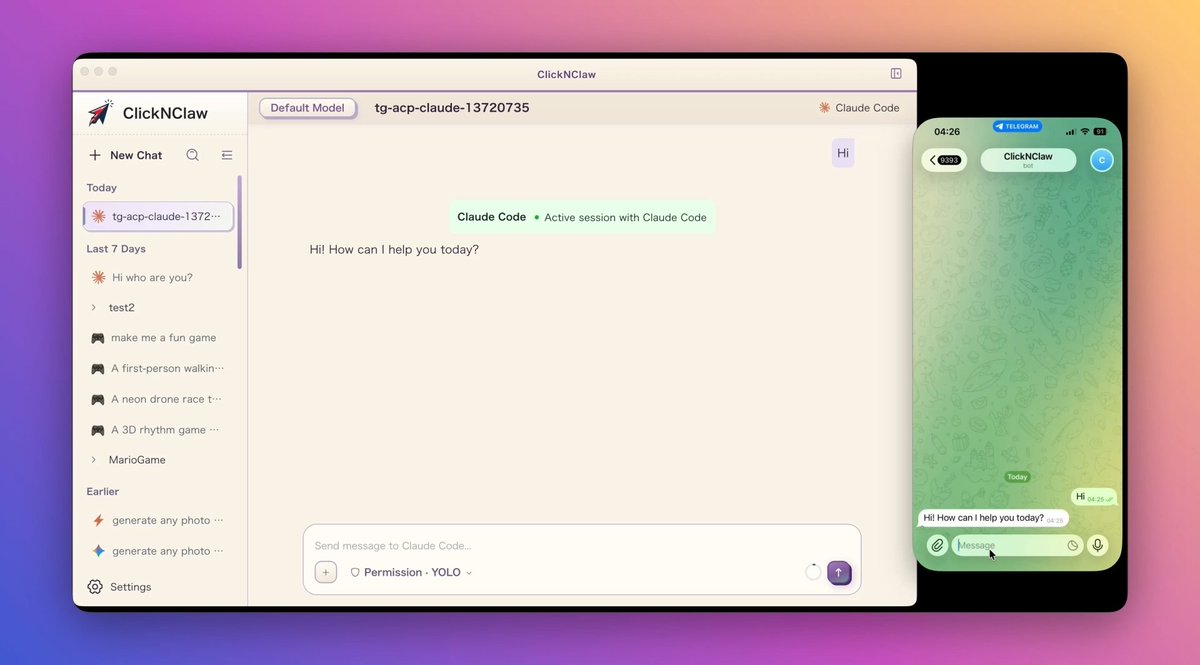Open the Permission · YOLO dropdown
Image resolution: width=1200 pixels, height=665 pixels.
[411, 573]
